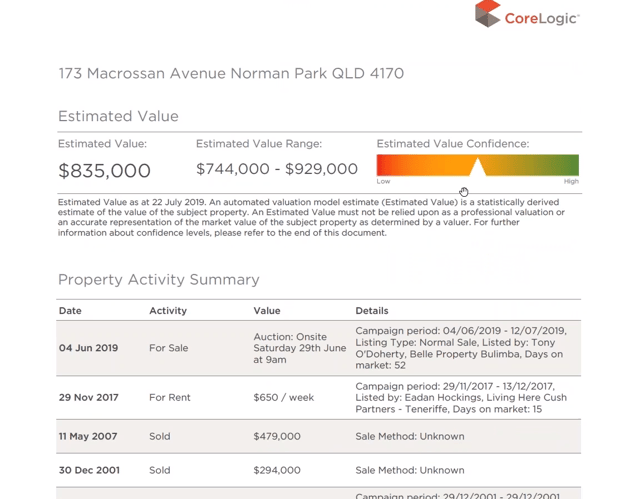Click the $744,000 - $929,000 range value
This screenshot has height=499, width=629.
pyautogui.click(x=276, y=169)
